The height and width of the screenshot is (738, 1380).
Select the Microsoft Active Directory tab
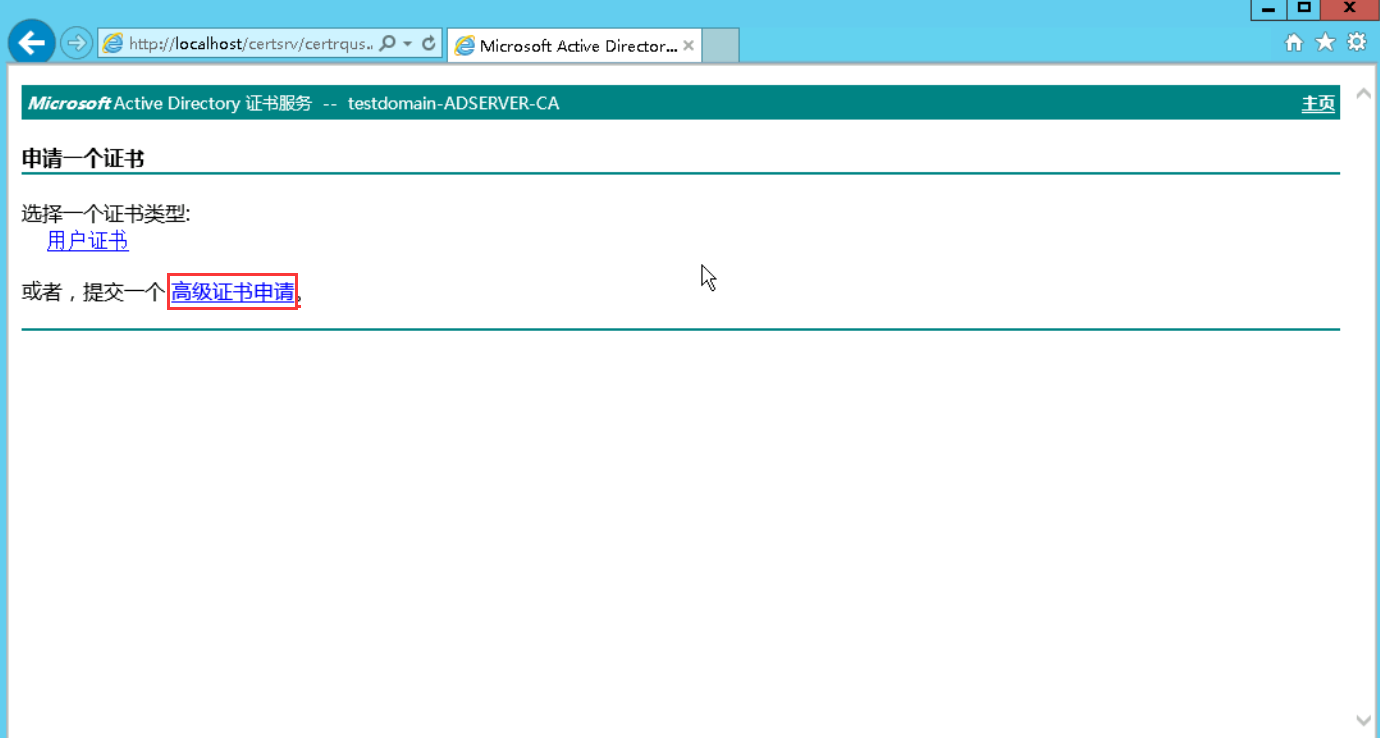567,46
